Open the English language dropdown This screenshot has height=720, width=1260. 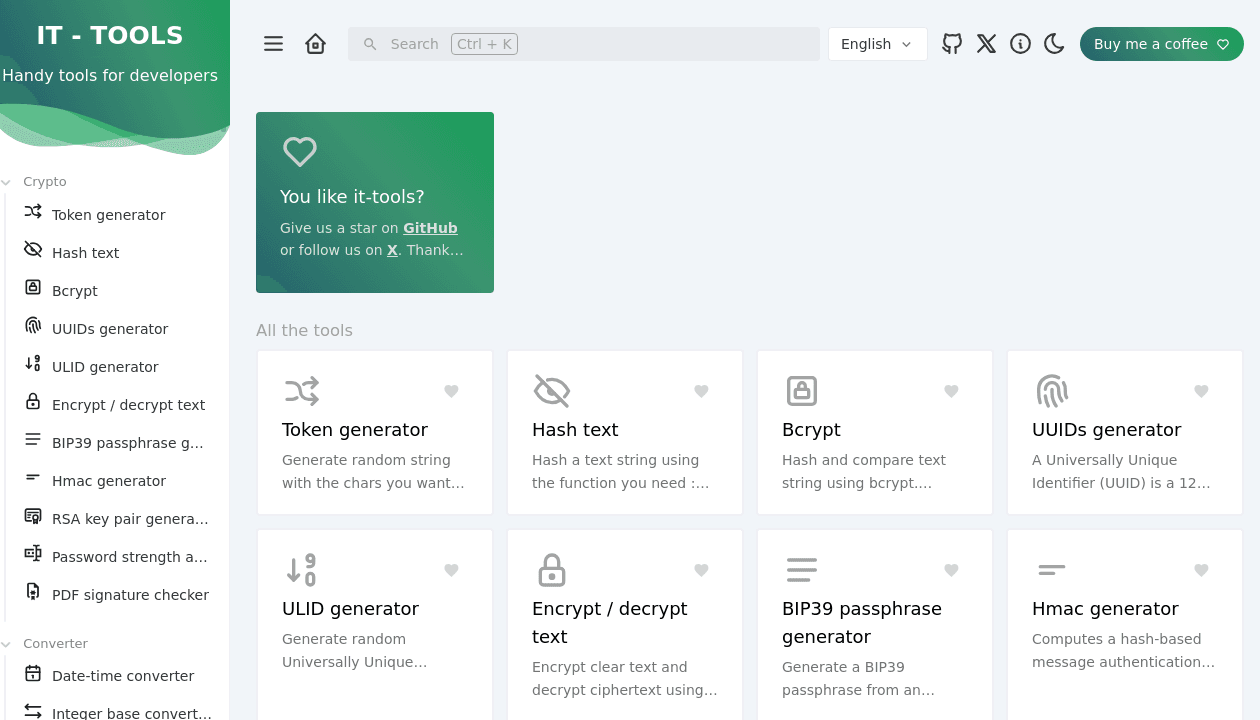877,43
